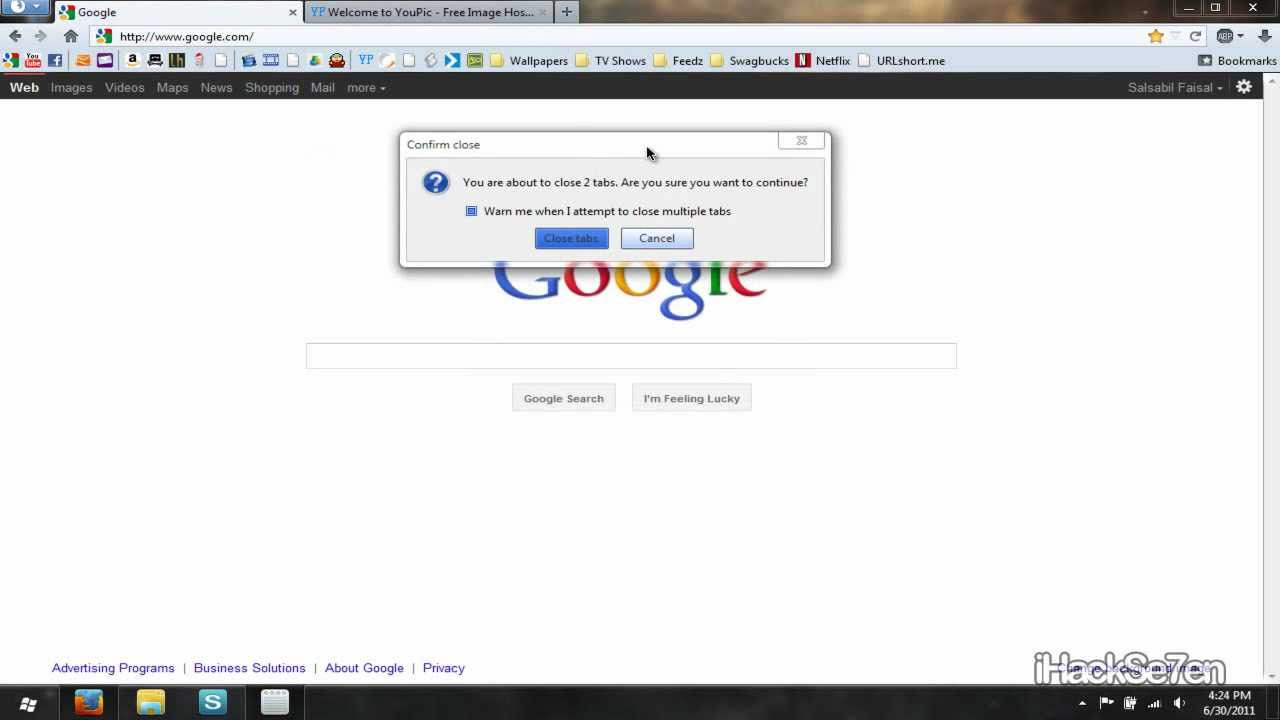This screenshot has height=720, width=1280.
Task: Open the filmstrip bookmark icon
Action: point(271,60)
